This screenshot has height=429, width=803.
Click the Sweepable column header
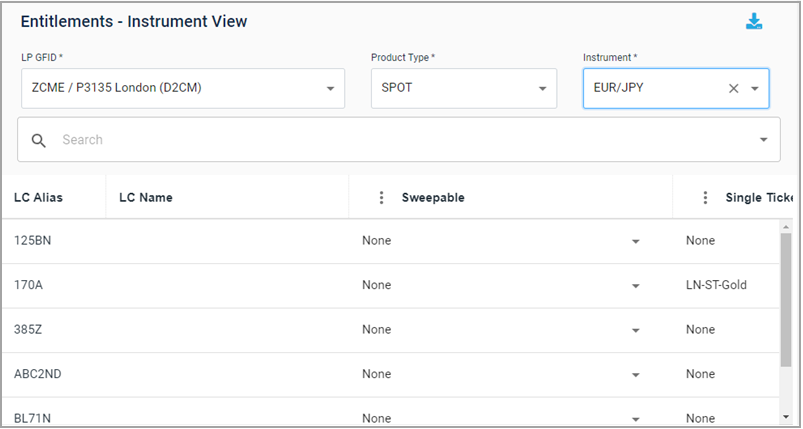click(433, 198)
